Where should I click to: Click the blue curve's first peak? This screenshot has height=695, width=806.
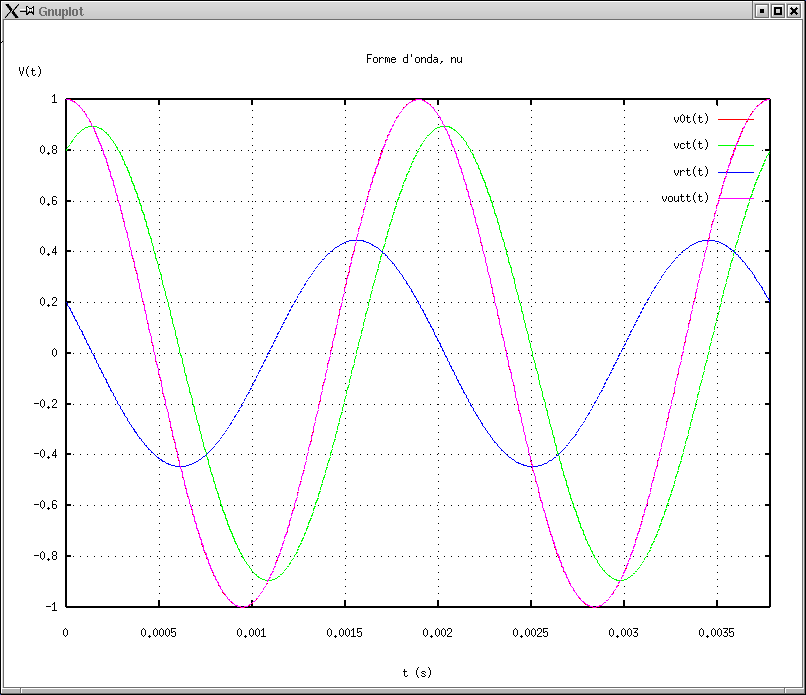coord(357,240)
